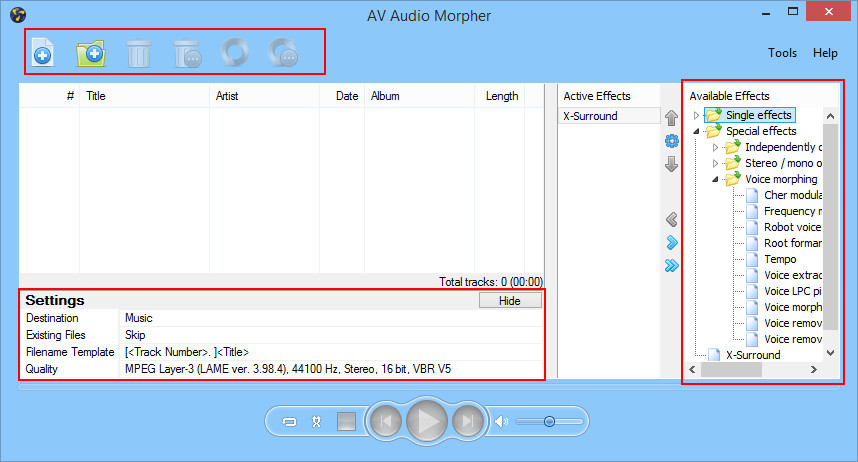Select the Stereo / mono tree item
This screenshot has width=858, height=462.
pyautogui.click(x=783, y=163)
